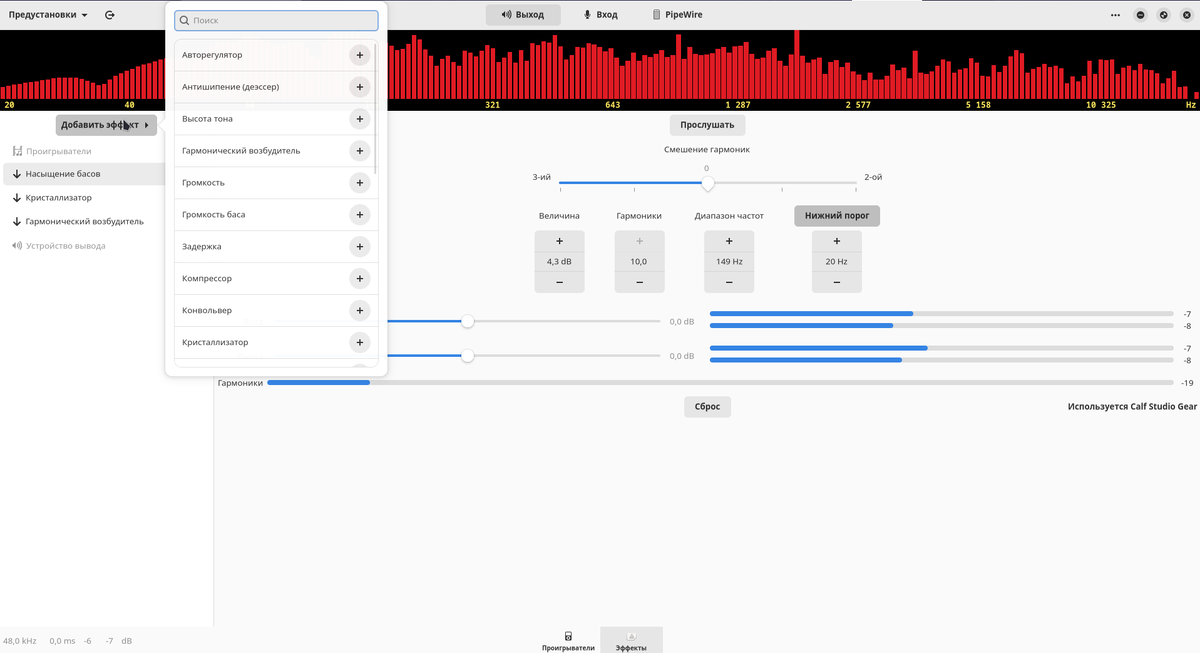Open the three-dots main menu

point(1115,15)
